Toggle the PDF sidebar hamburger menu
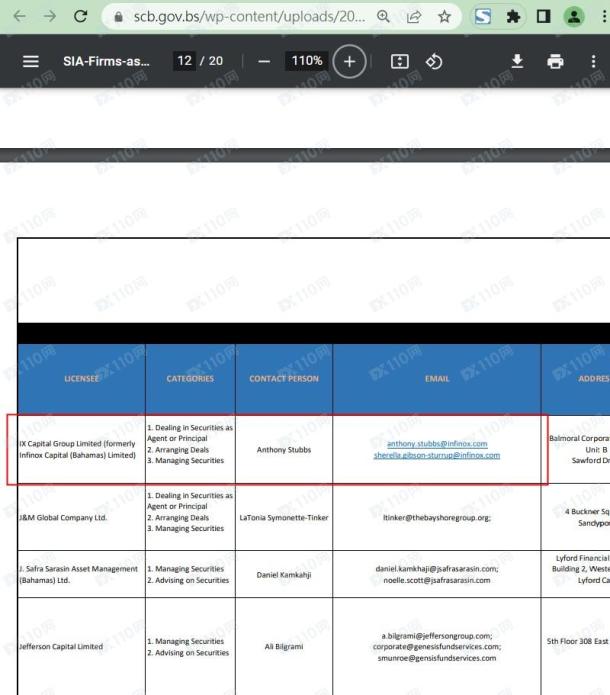Screen dimensions: 610x695 (31, 61)
